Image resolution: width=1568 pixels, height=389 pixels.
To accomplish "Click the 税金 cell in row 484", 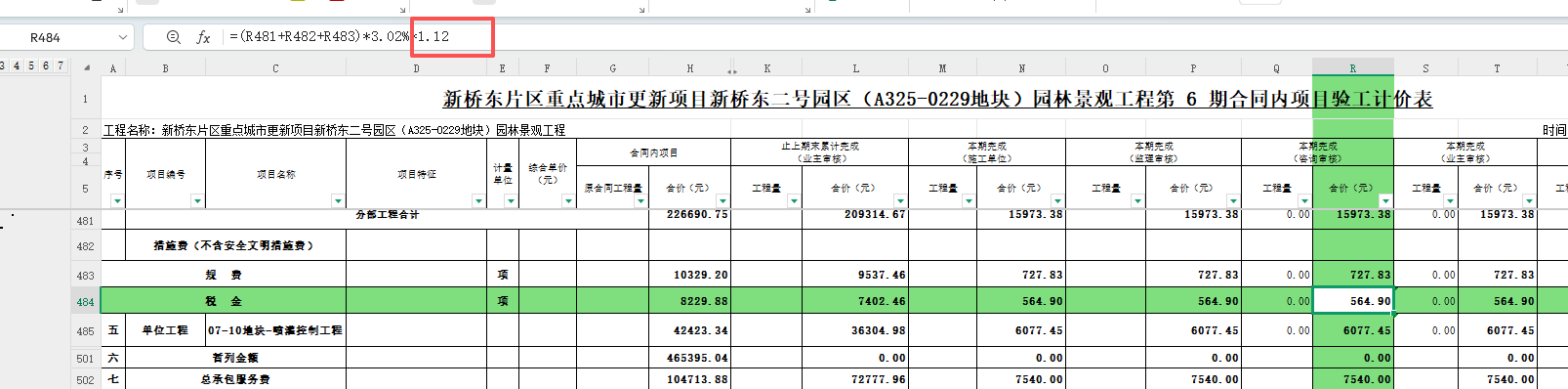I will (224, 301).
